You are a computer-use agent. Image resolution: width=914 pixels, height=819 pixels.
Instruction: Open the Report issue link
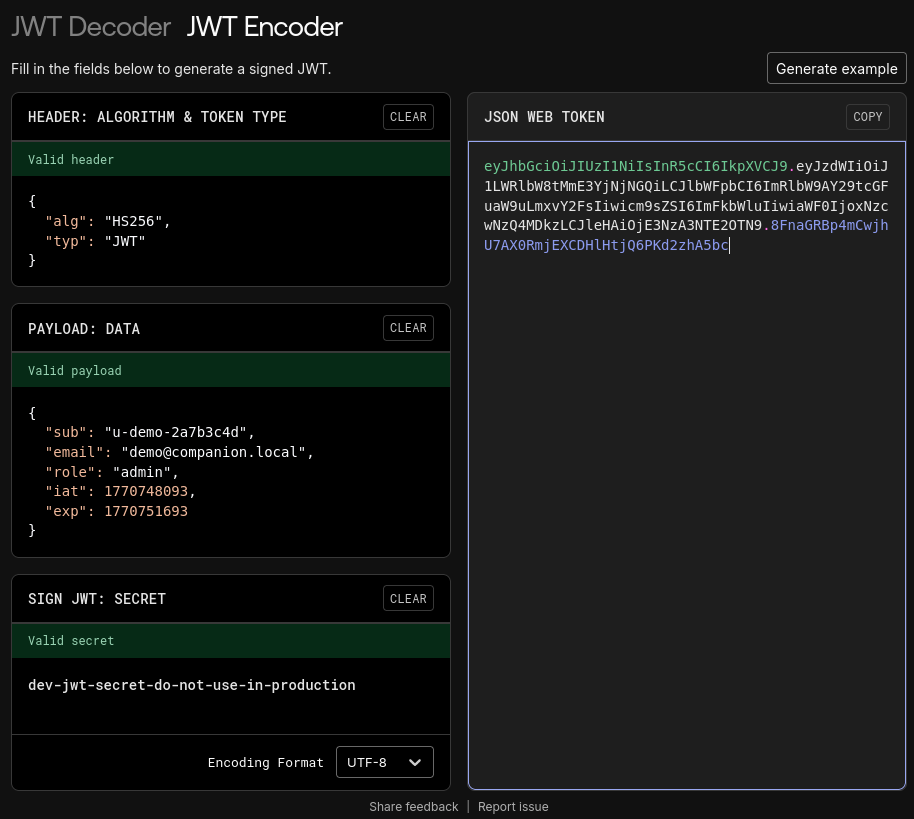[513, 807]
